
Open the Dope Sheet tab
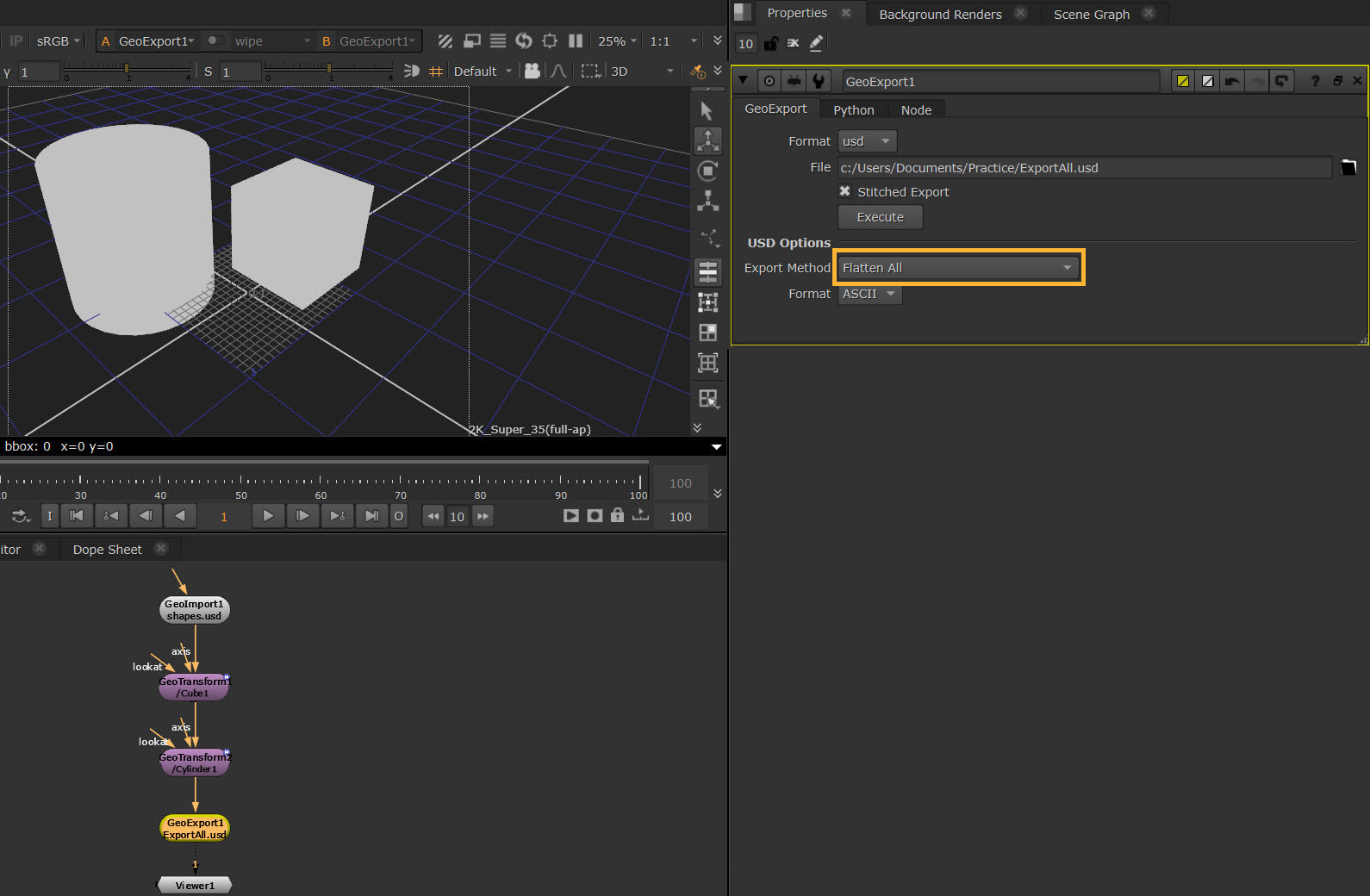[x=107, y=549]
